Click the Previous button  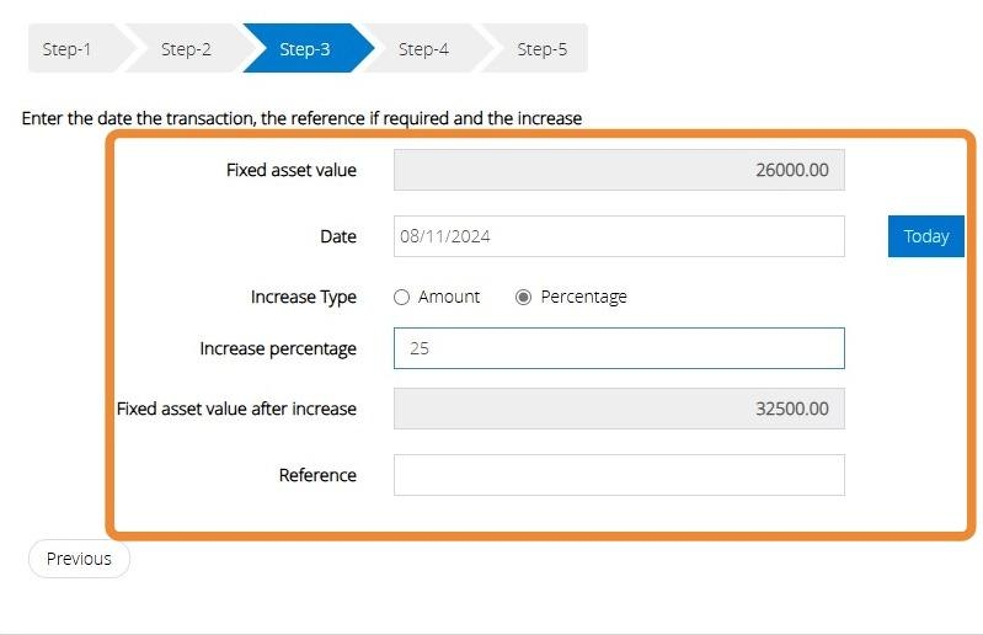click(79, 559)
